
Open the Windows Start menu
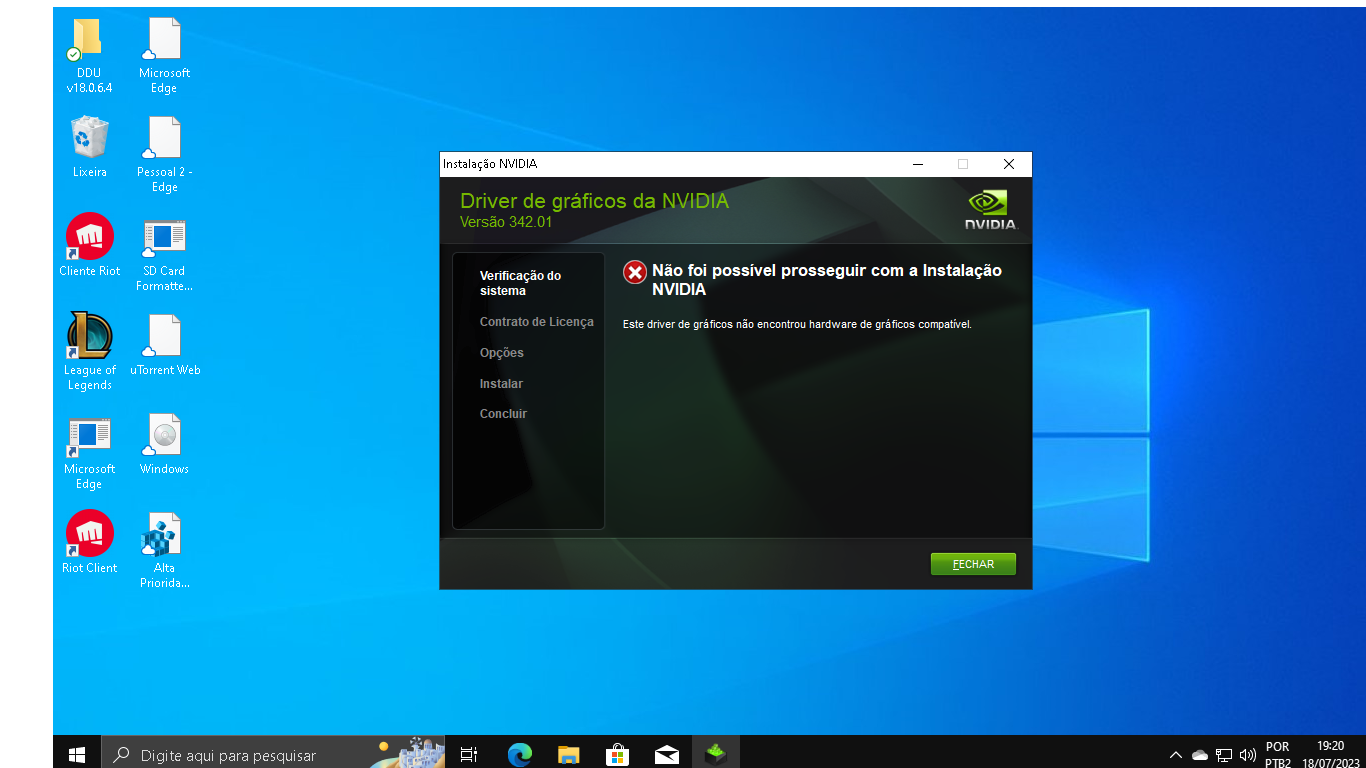(77, 755)
